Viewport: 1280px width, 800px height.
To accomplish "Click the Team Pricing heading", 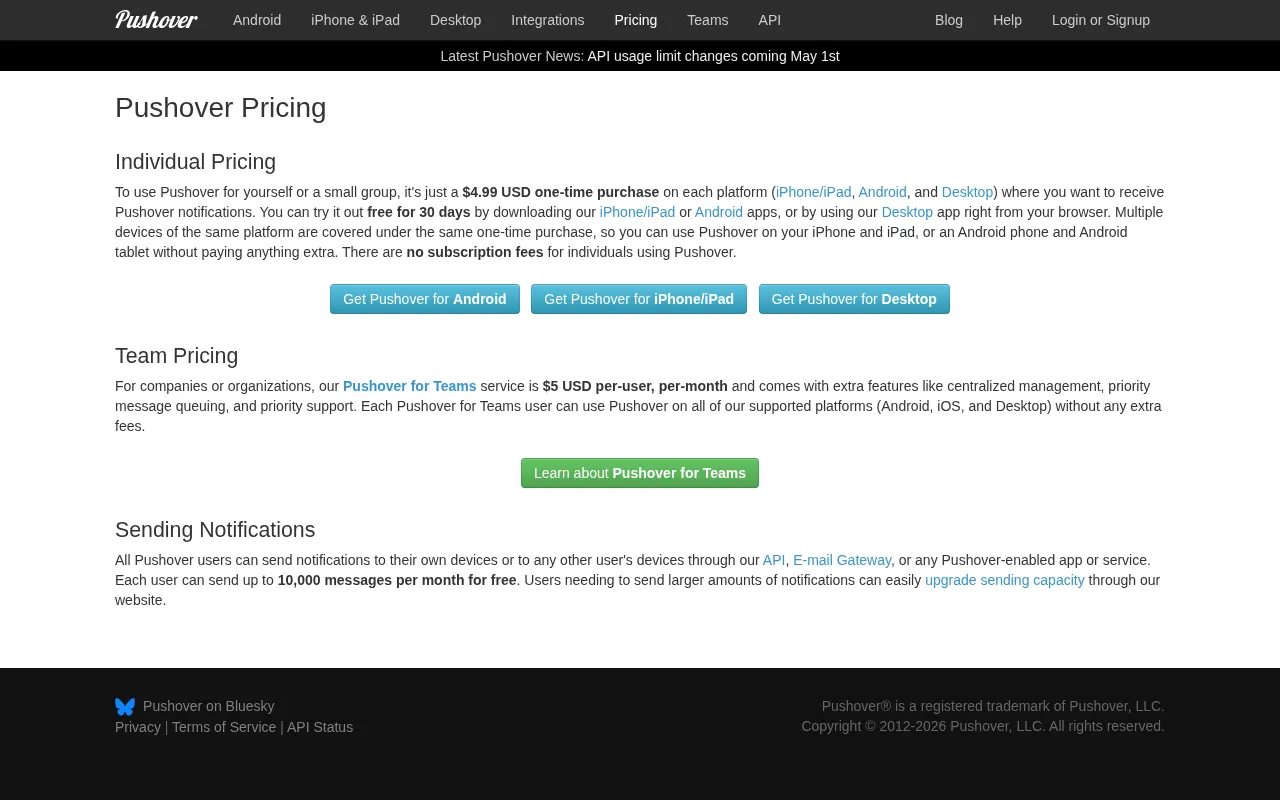I will coord(177,356).
